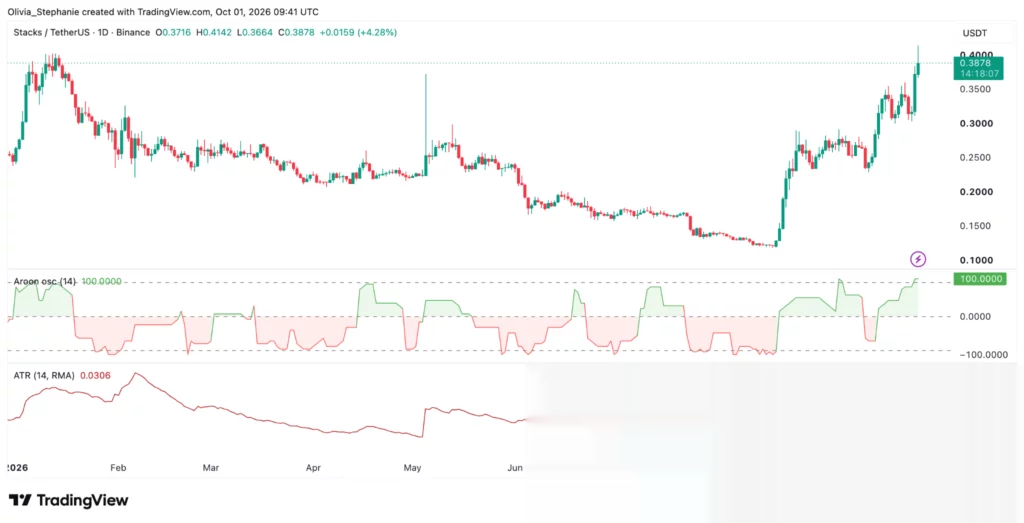Click the Apr label on time axis
The image size is (1024, 523).
click(313, 468)
